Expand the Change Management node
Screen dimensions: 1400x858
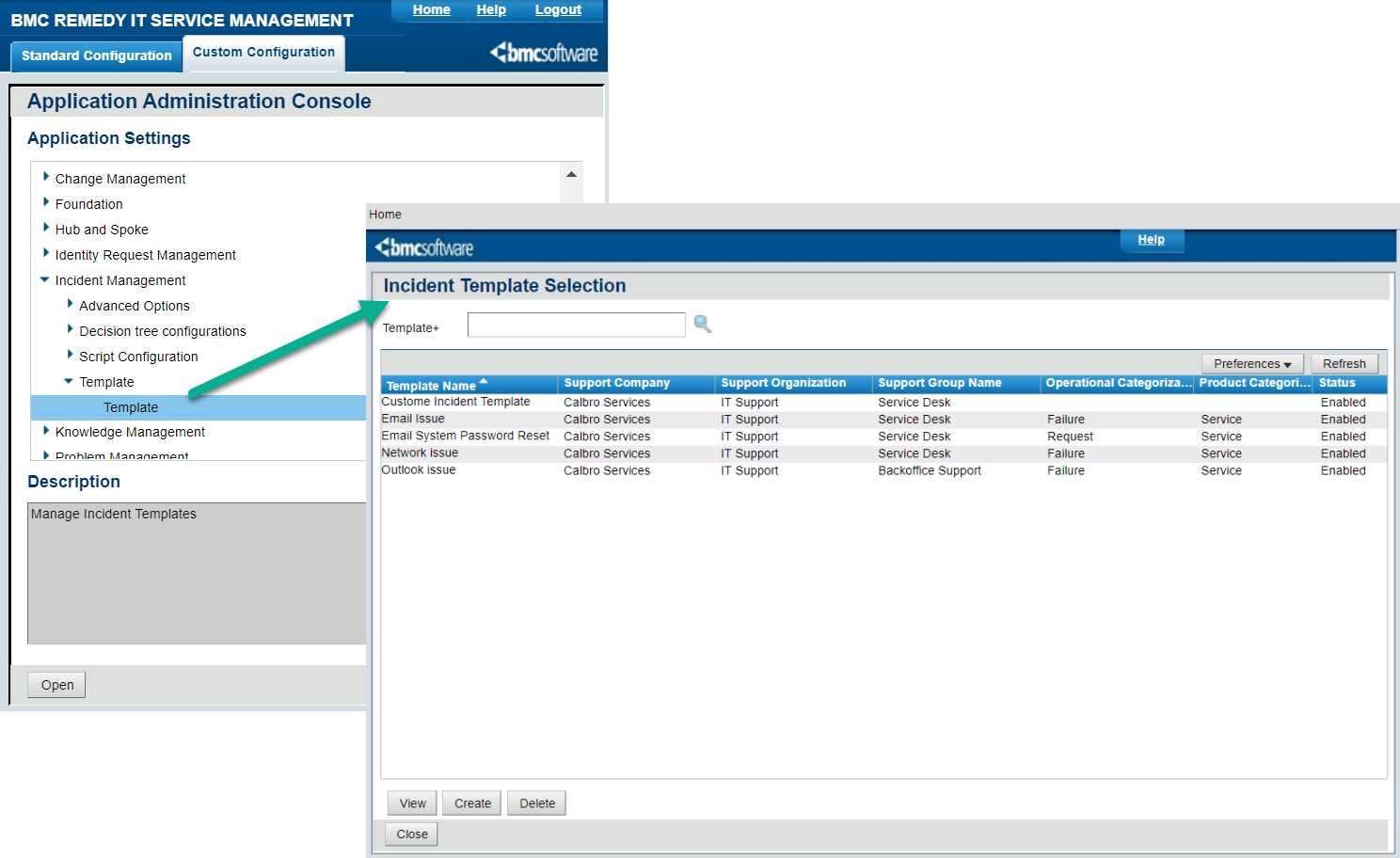[45, 177]
